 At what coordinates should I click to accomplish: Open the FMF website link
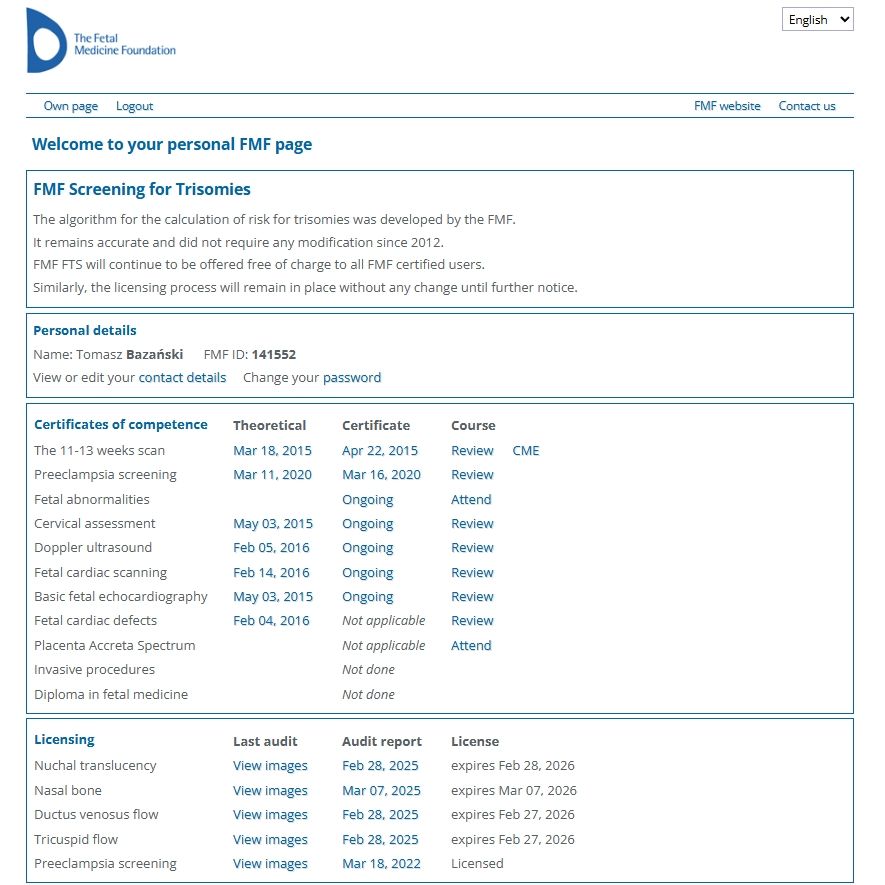click(x=727, y=106)
